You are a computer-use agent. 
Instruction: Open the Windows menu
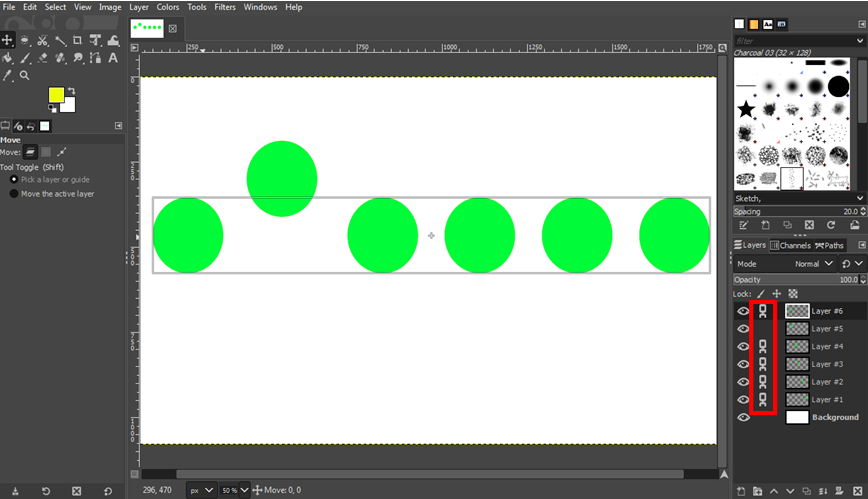[x=260, y=7]
